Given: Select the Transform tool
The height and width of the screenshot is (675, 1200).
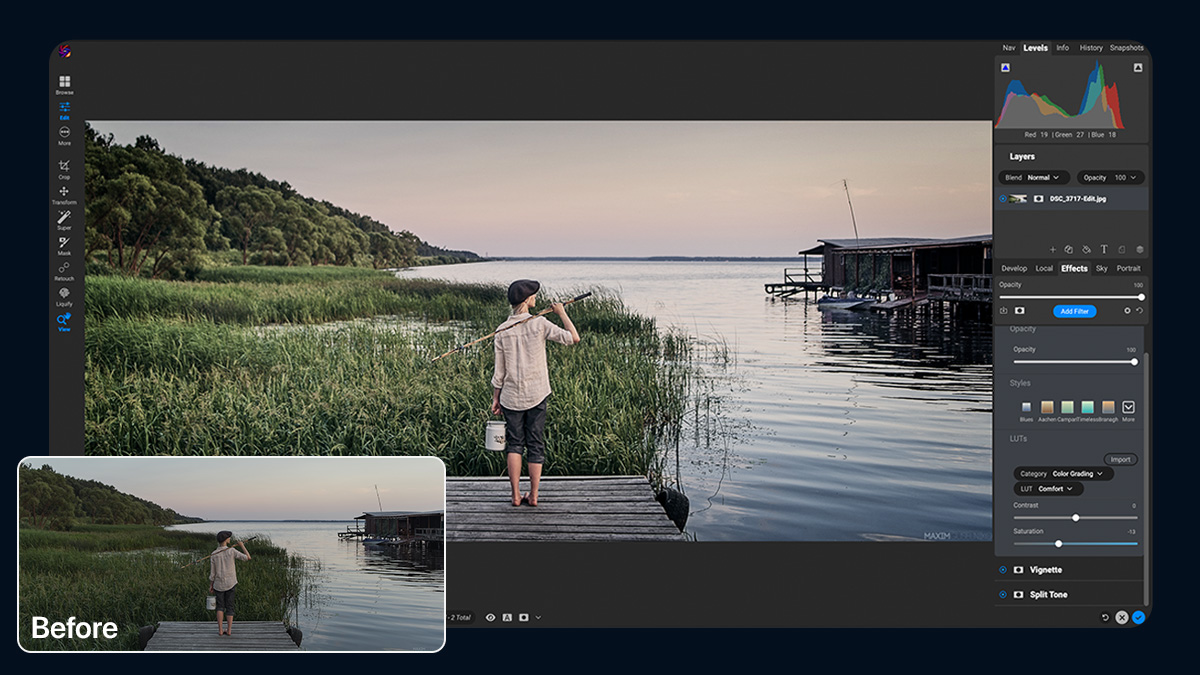Looking at the screenshot, I should tap(64, 194).
